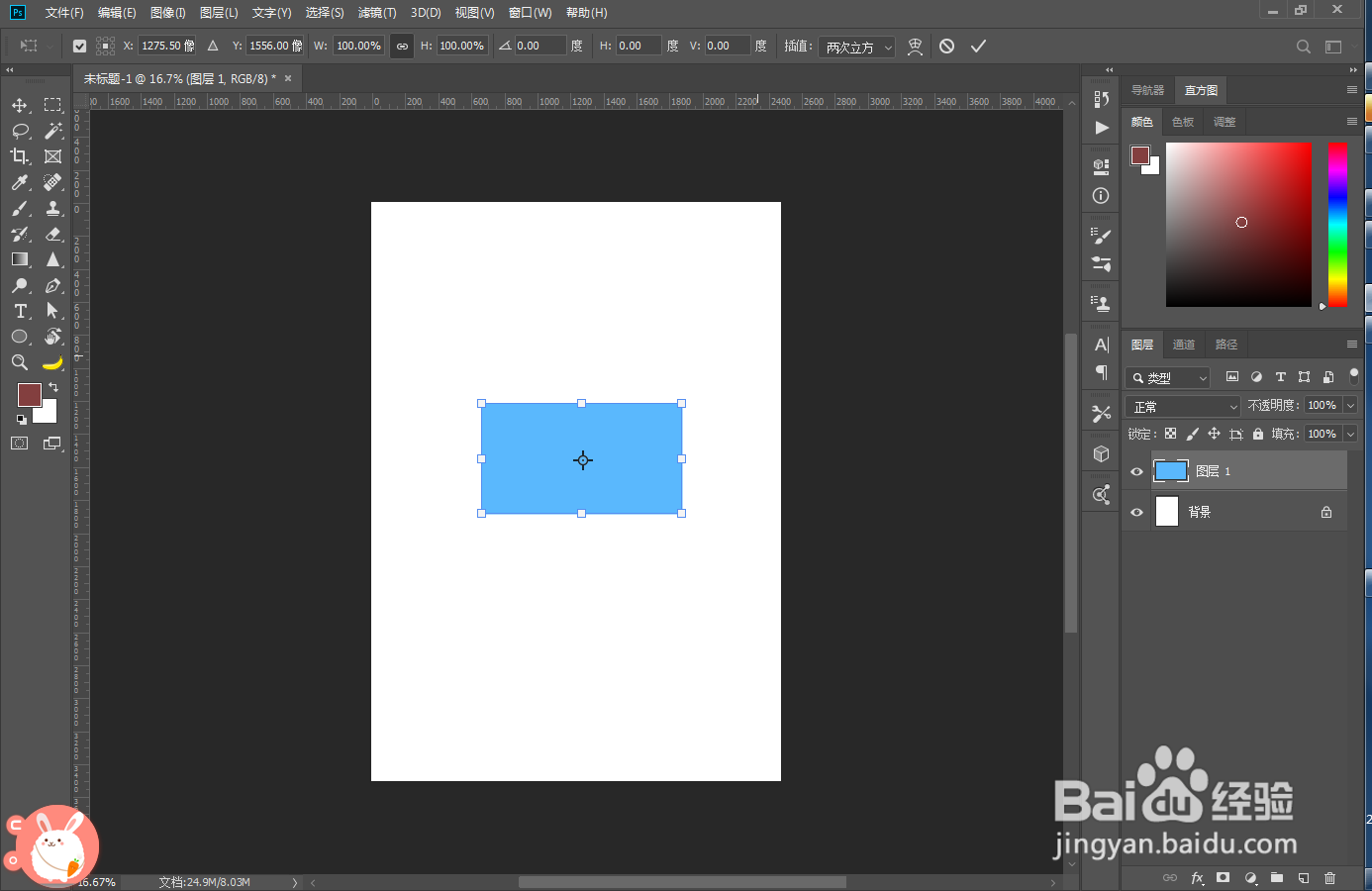Select the Frame tool
Screen dimensions: 1372x891
[x=53, y=156]
